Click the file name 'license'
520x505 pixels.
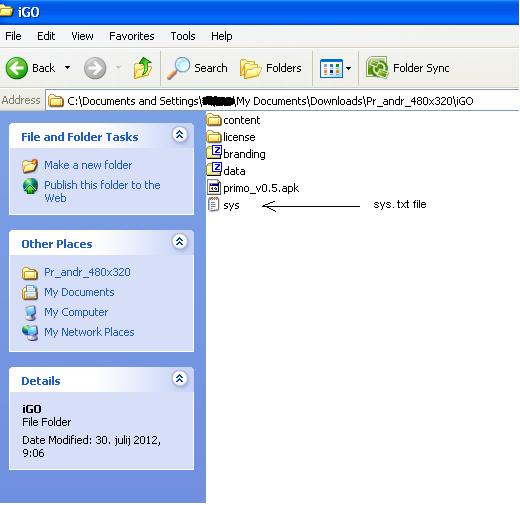pyautogui.click(x=239, y=137)
